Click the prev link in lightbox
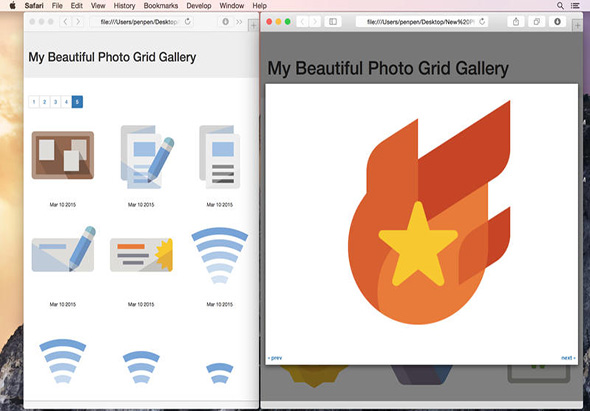Image resolution: width=590 pixels, height=411 pixels. [275, 358]
